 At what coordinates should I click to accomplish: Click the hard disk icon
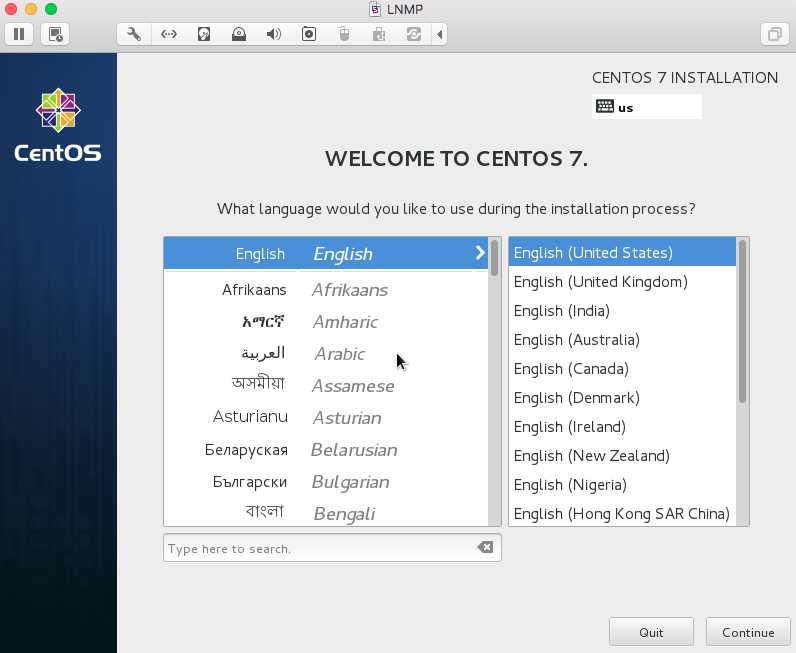coord(204,34)
